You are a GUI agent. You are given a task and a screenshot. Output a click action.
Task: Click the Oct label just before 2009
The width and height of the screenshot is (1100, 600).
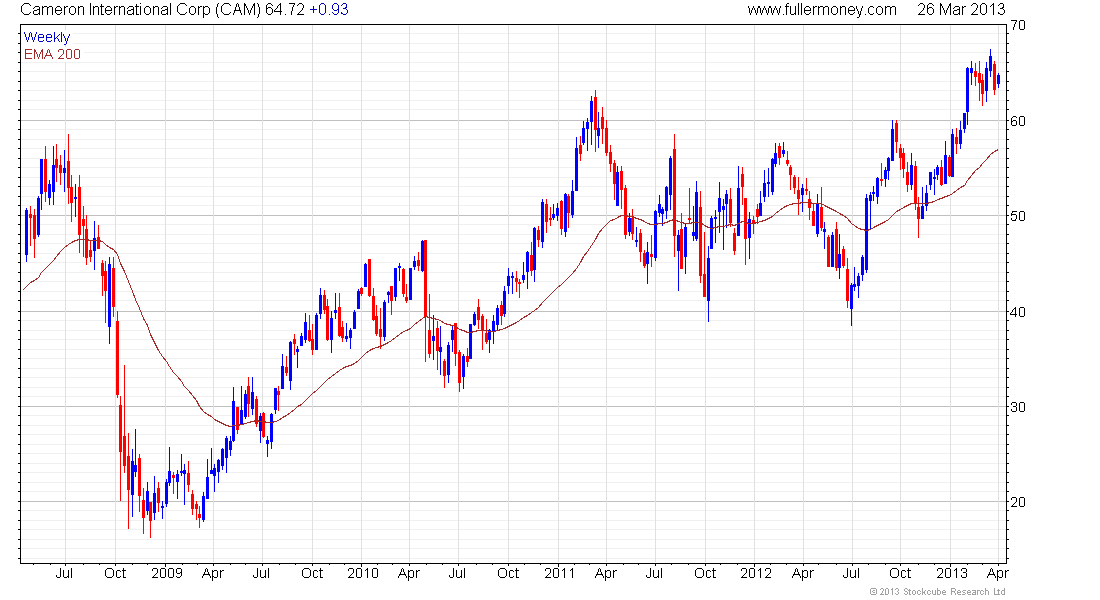pyautogui.click(x=115, y=573)
